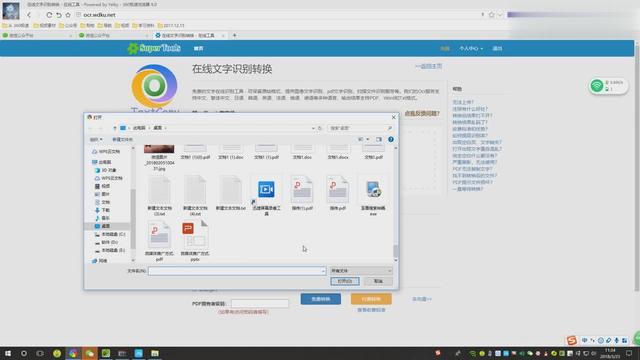
Task: Select 此电脑 in the dialog sidebar
Action: click(101, 162)
